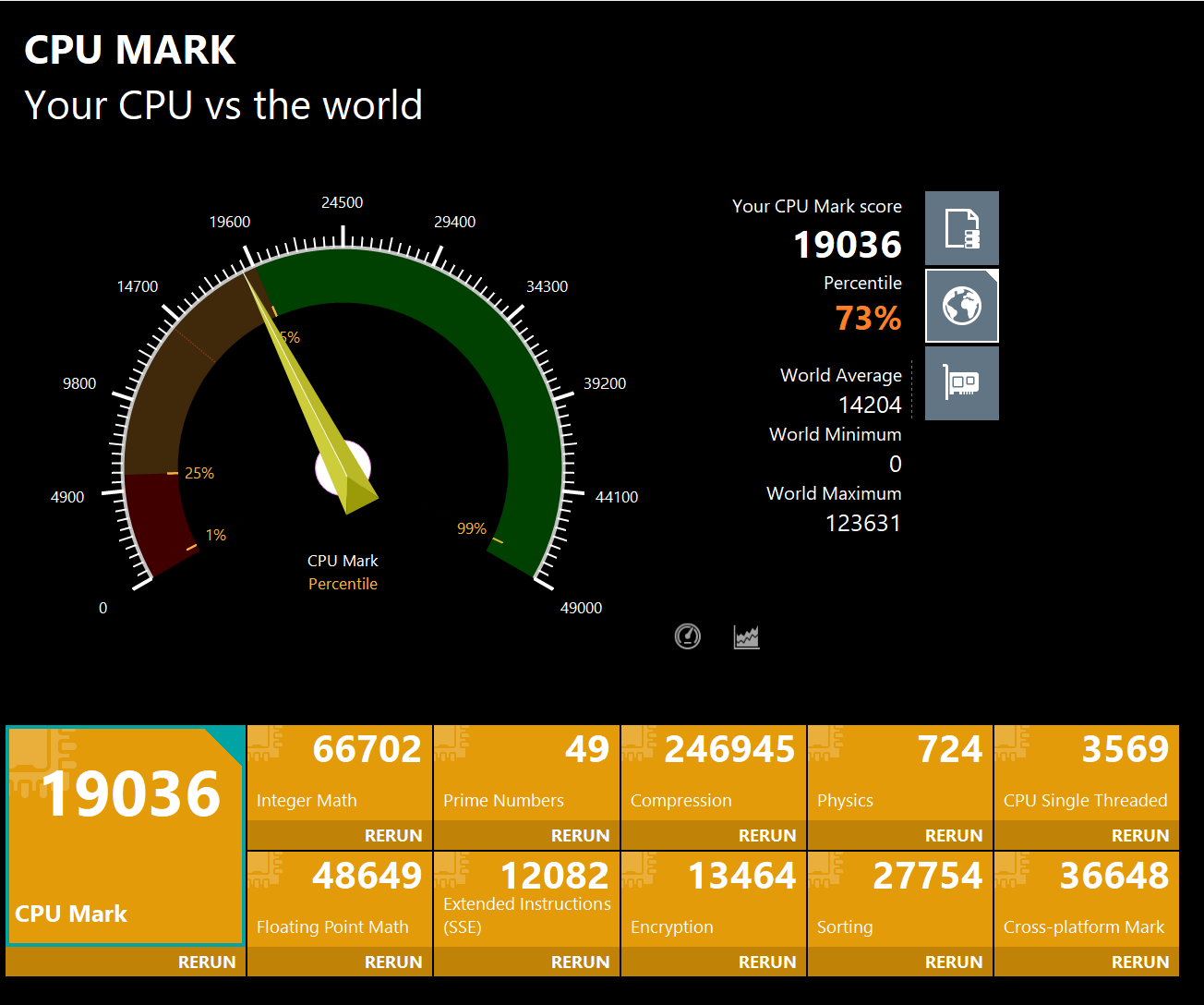Open the saved baseline document icon
1204x1005 pixels.
pos(962,228)
